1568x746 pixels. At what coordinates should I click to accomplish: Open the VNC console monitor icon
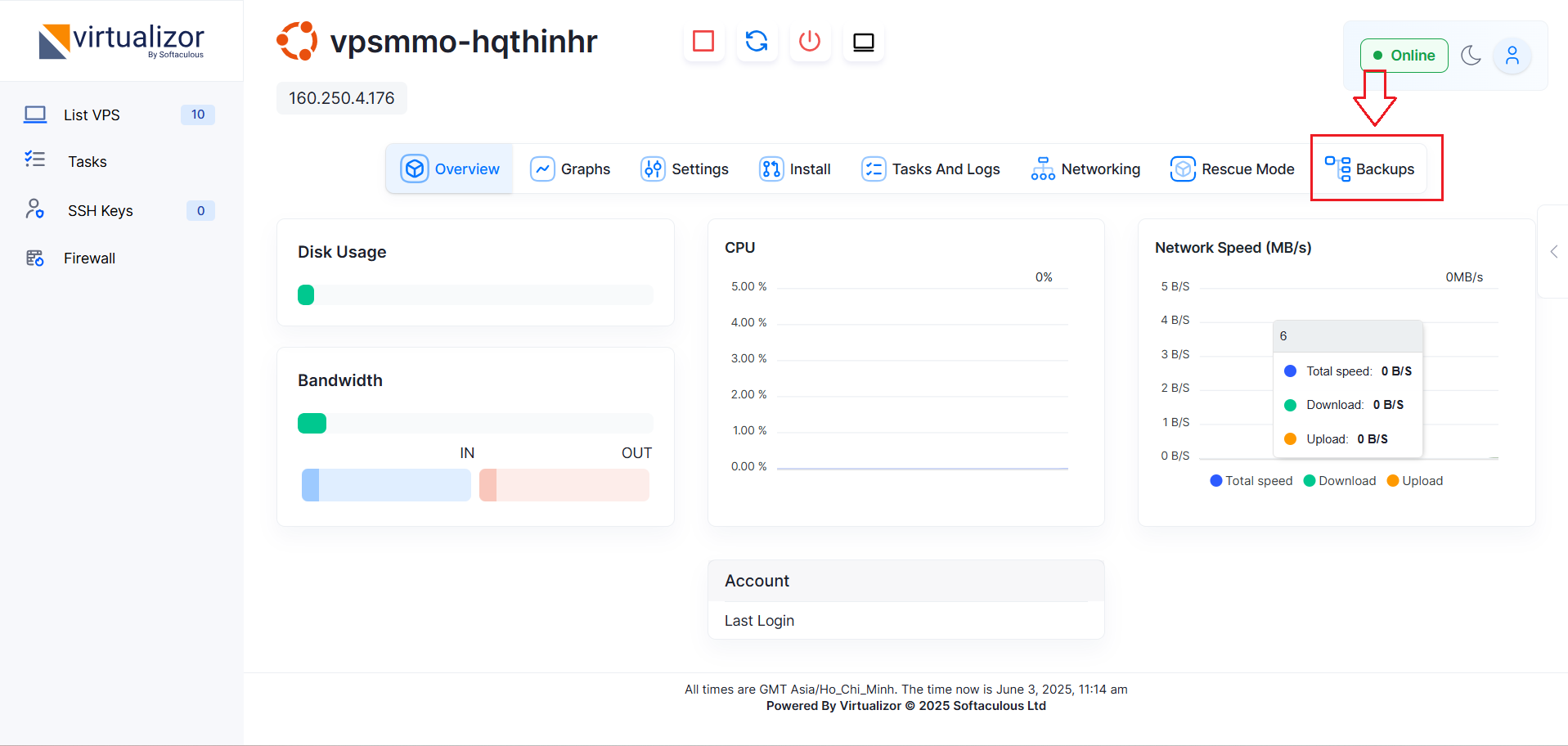[863, 42]
